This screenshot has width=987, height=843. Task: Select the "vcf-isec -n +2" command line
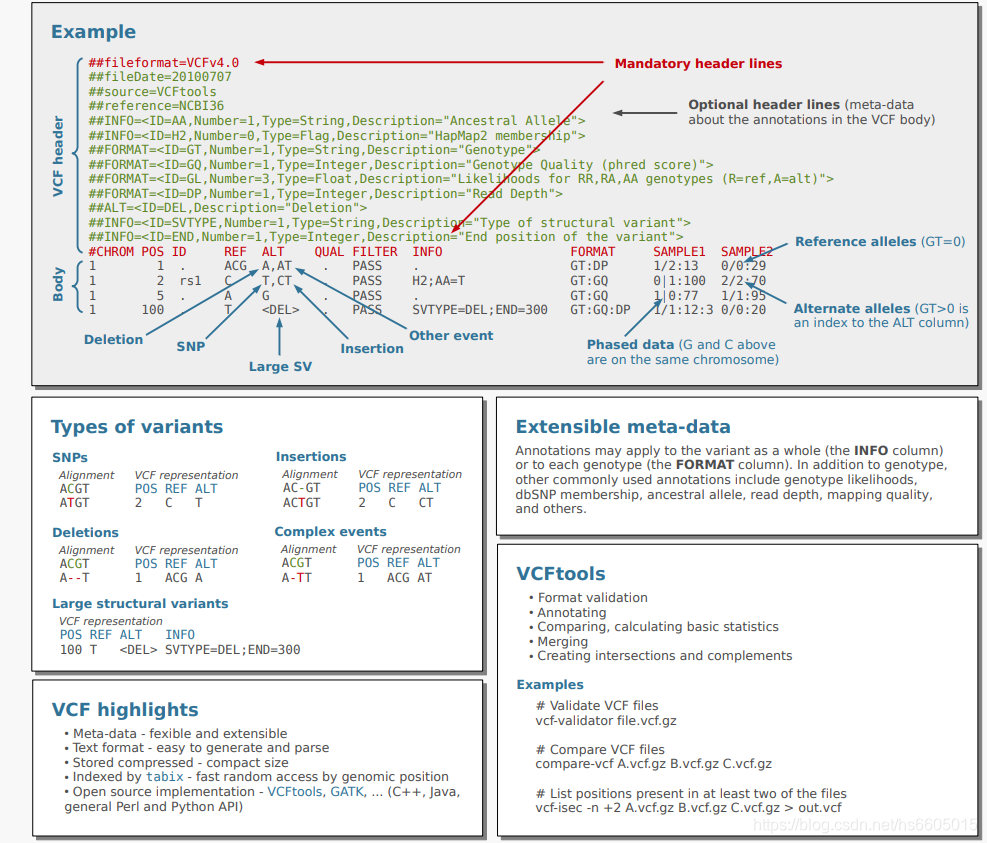coord(688,808)
